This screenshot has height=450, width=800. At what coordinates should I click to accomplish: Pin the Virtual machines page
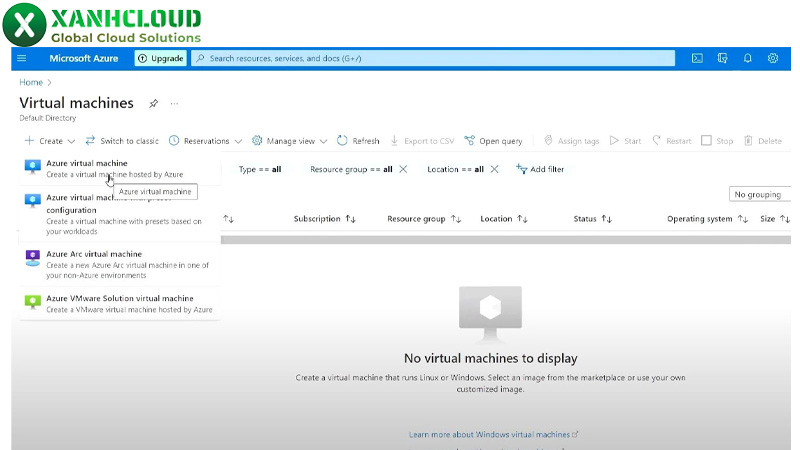pos(153,104)
